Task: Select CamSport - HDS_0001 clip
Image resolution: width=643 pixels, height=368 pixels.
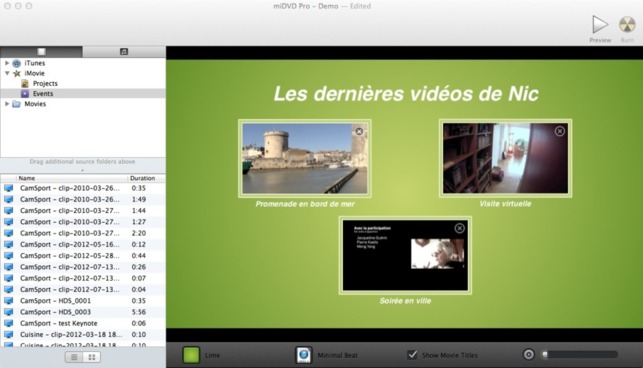Action: tap(83, 301)
